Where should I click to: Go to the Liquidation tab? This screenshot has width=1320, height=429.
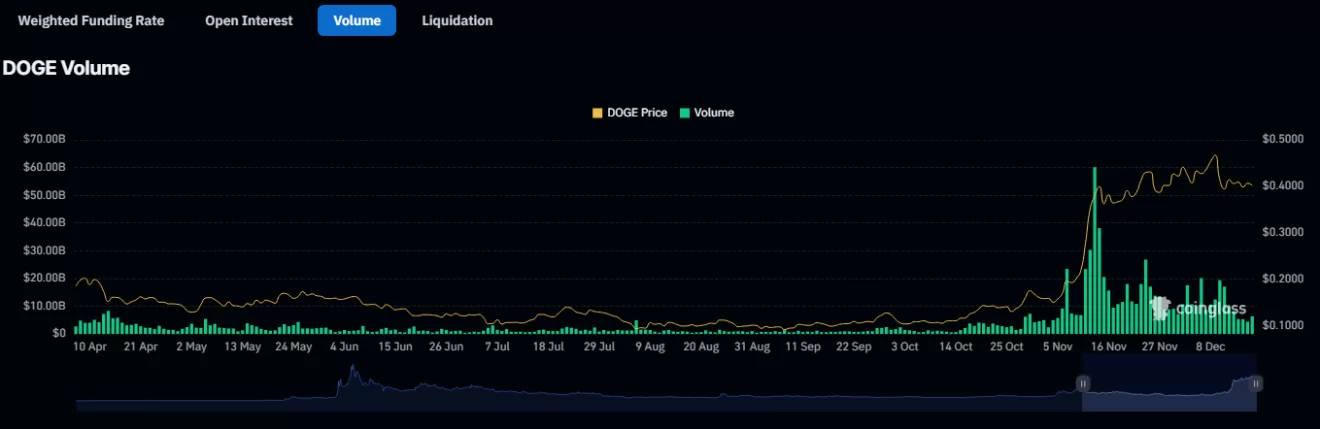457,20
